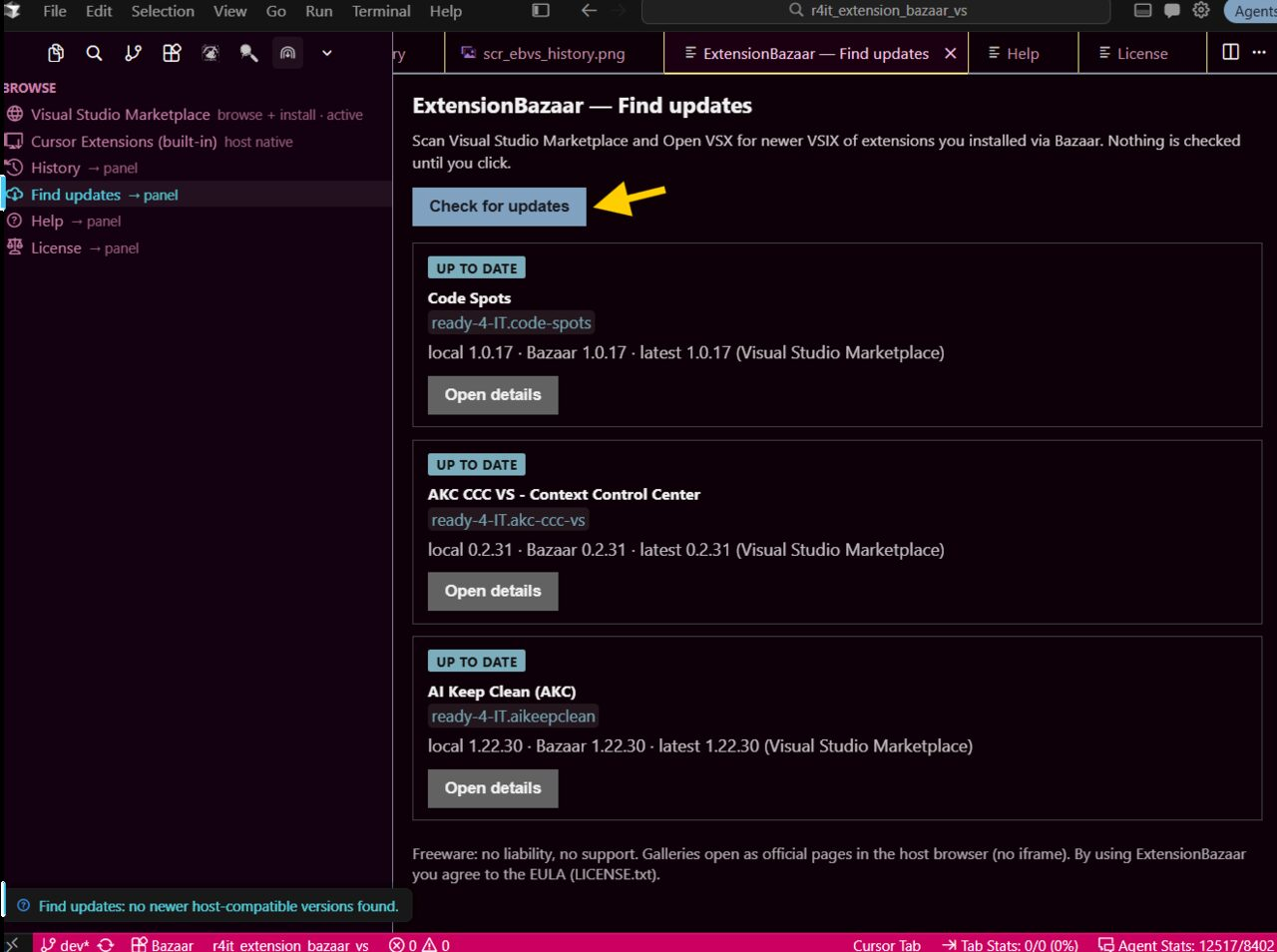The height and width of the screenshot is (952, 1277).
Task: Click the dev* branch in status bar
Action: click(65, 945)
